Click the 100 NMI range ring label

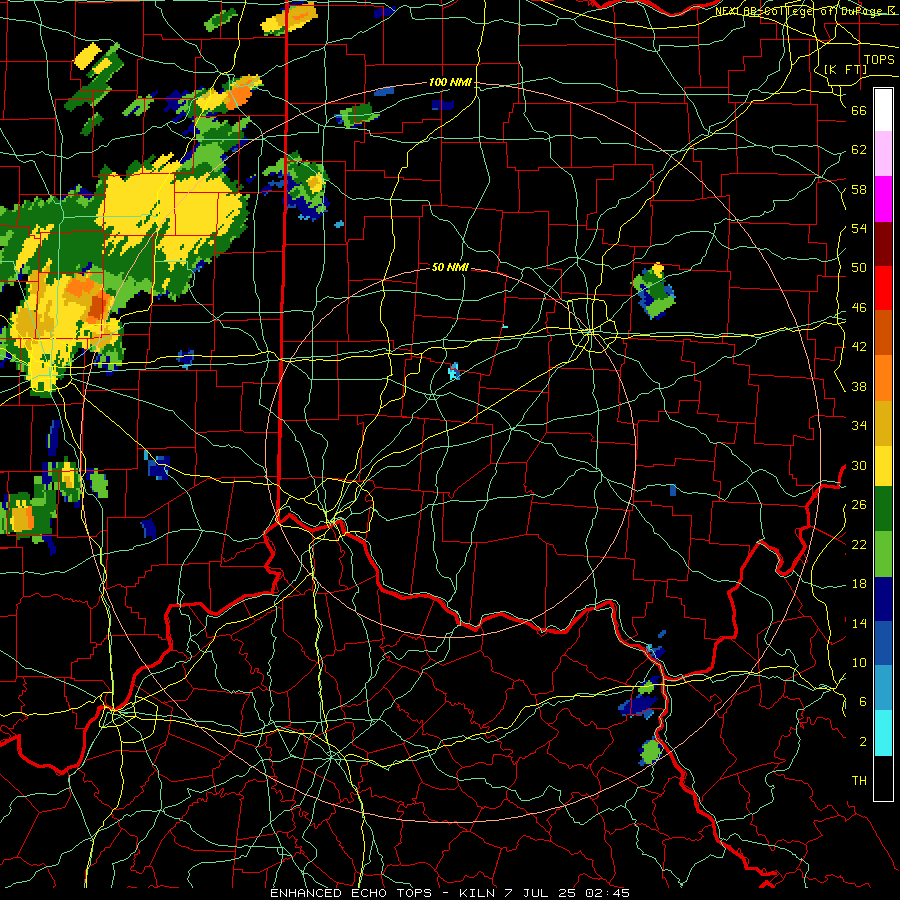[450, 82]
